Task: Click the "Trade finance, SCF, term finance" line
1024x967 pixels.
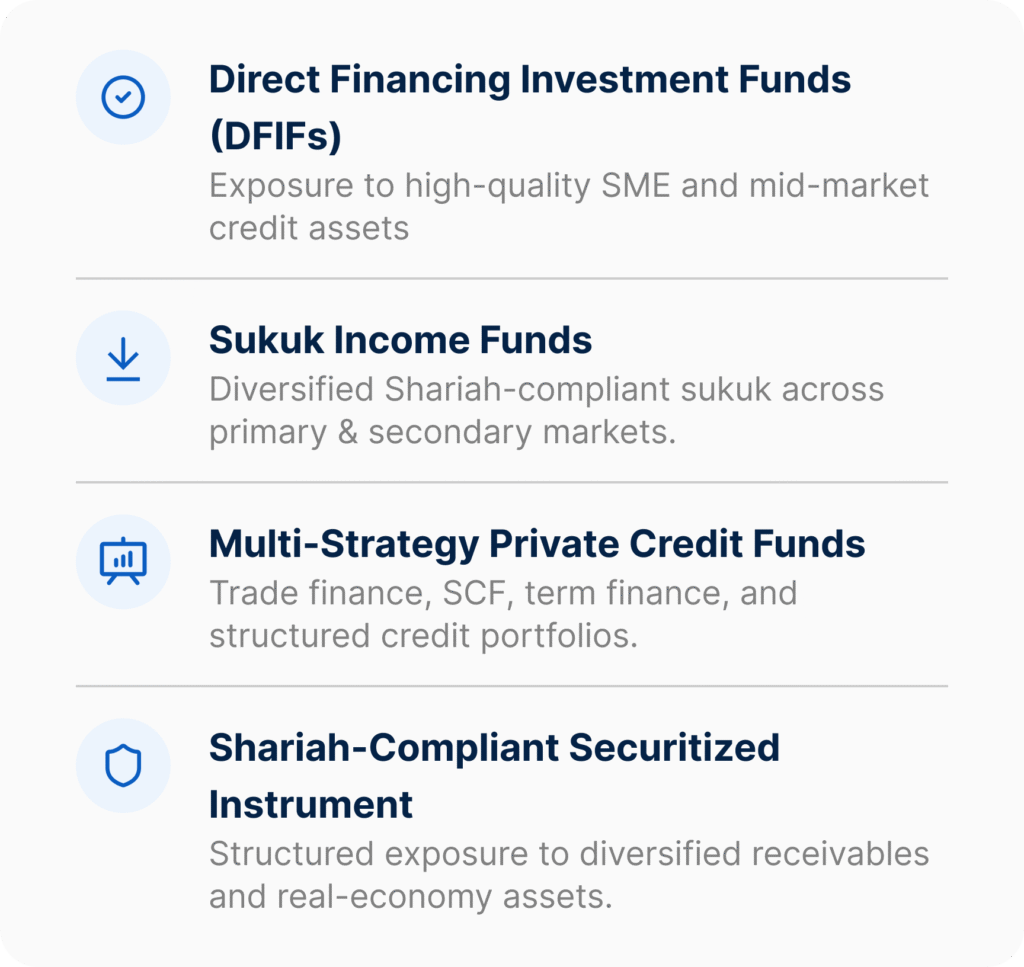Action: (502, 592)
